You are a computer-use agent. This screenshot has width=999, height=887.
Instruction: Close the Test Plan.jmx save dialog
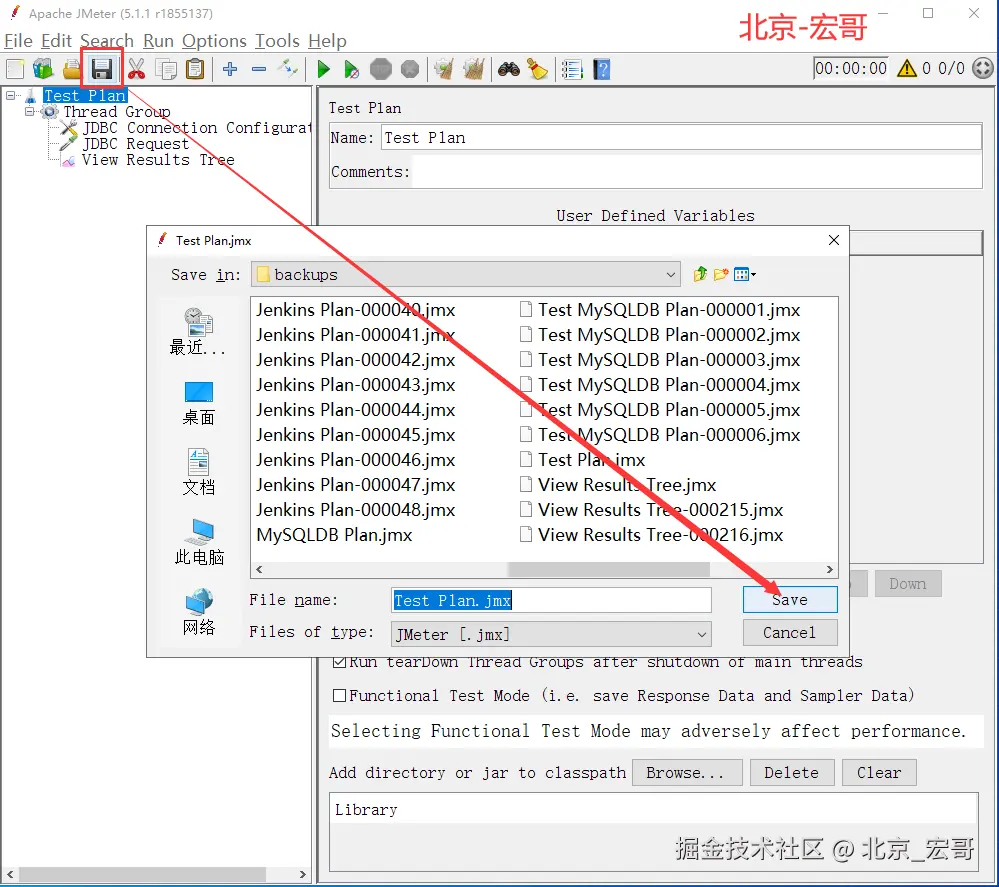click(x=833, y=240)
